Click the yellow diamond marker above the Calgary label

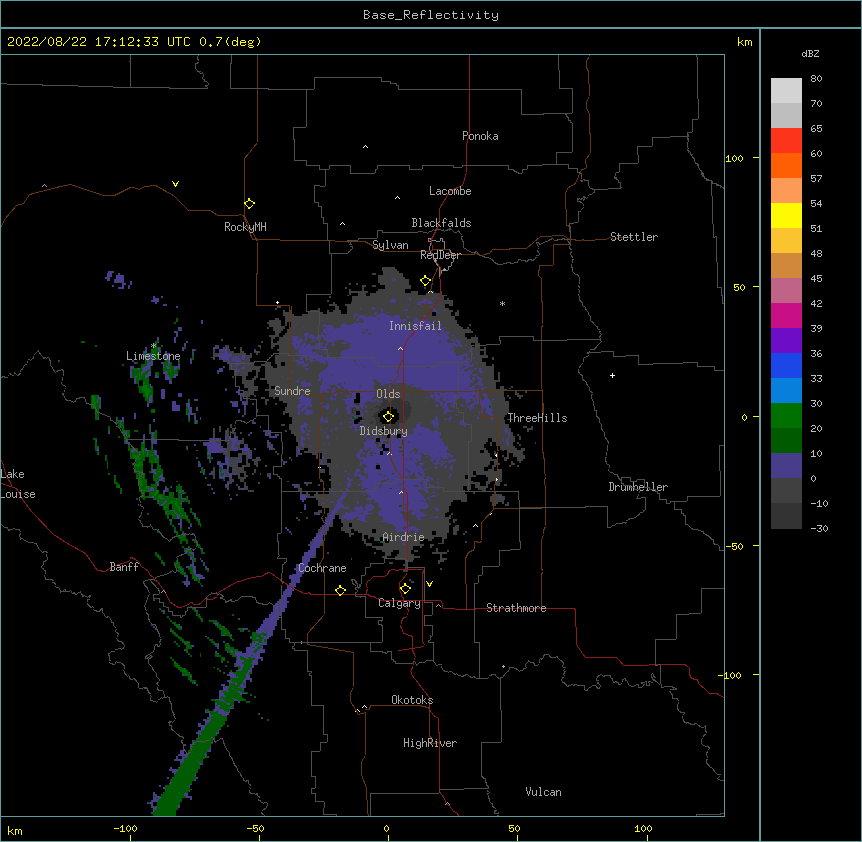[405, 589]
